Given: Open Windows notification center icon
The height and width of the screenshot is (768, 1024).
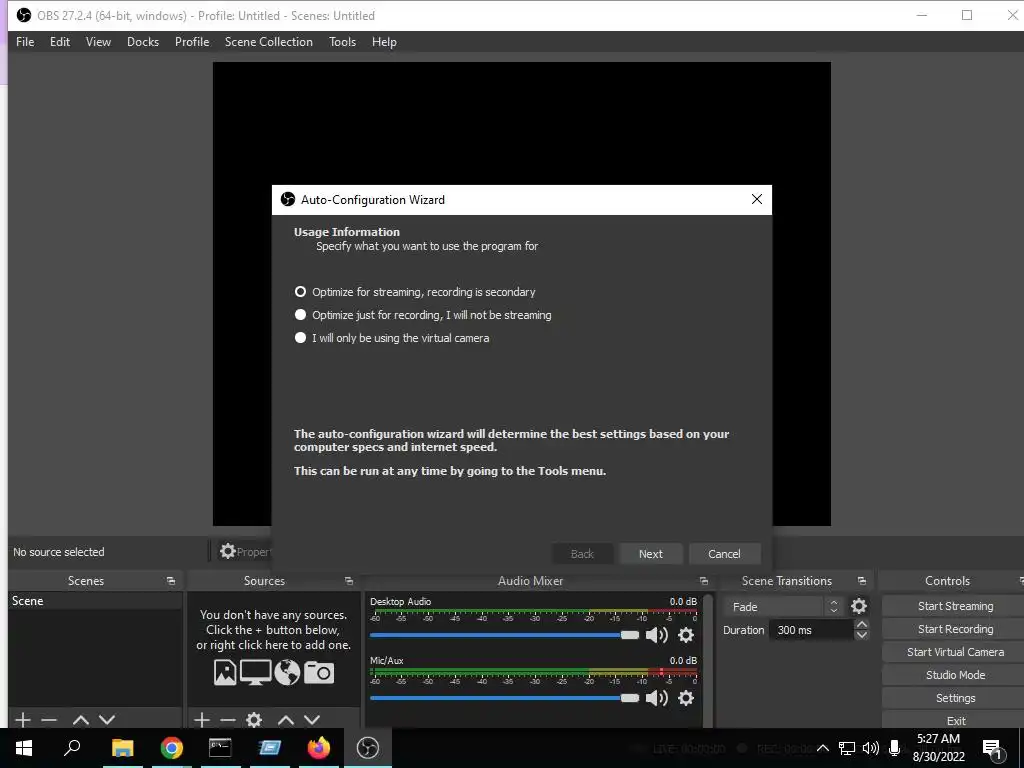Looking at the screenshot, I should pyautogui.click(x=992, y=748).
